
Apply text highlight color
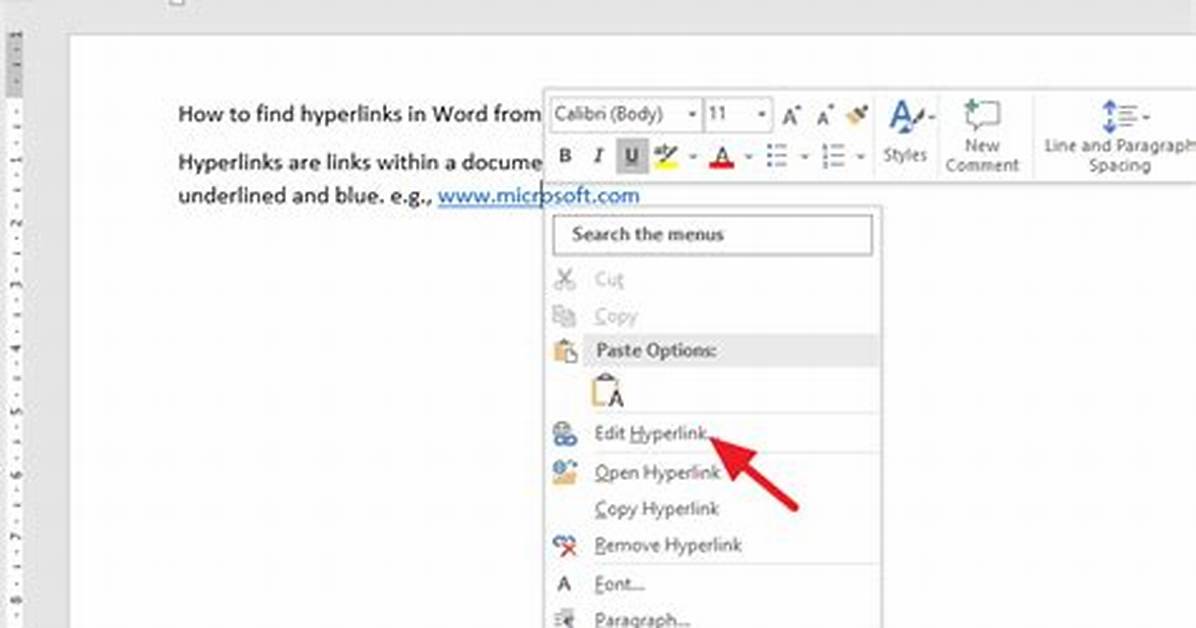pyautogui.click(x=666, y=156)
